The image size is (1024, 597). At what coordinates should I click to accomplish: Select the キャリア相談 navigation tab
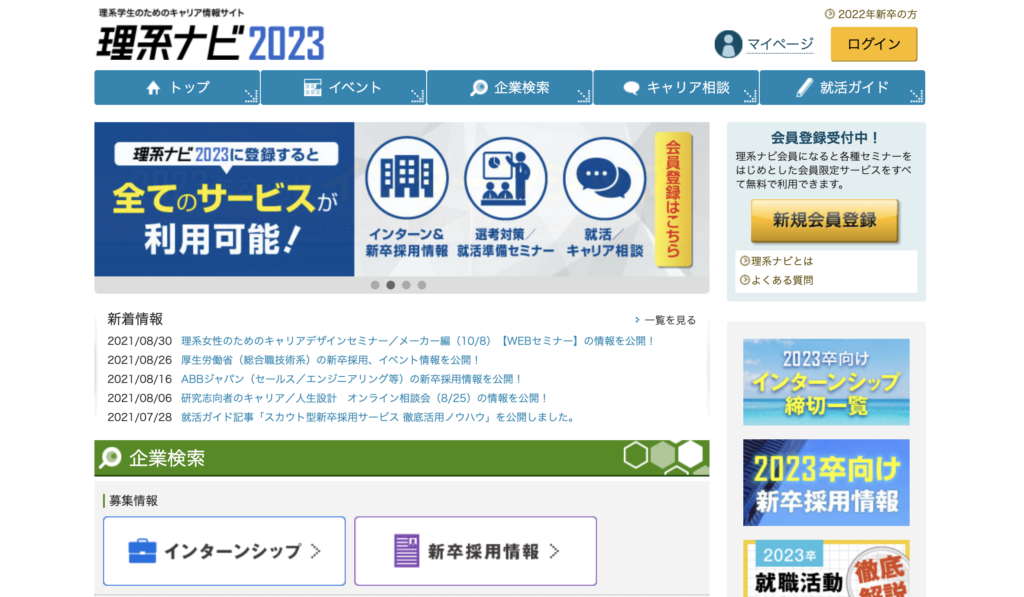point(676,88)
